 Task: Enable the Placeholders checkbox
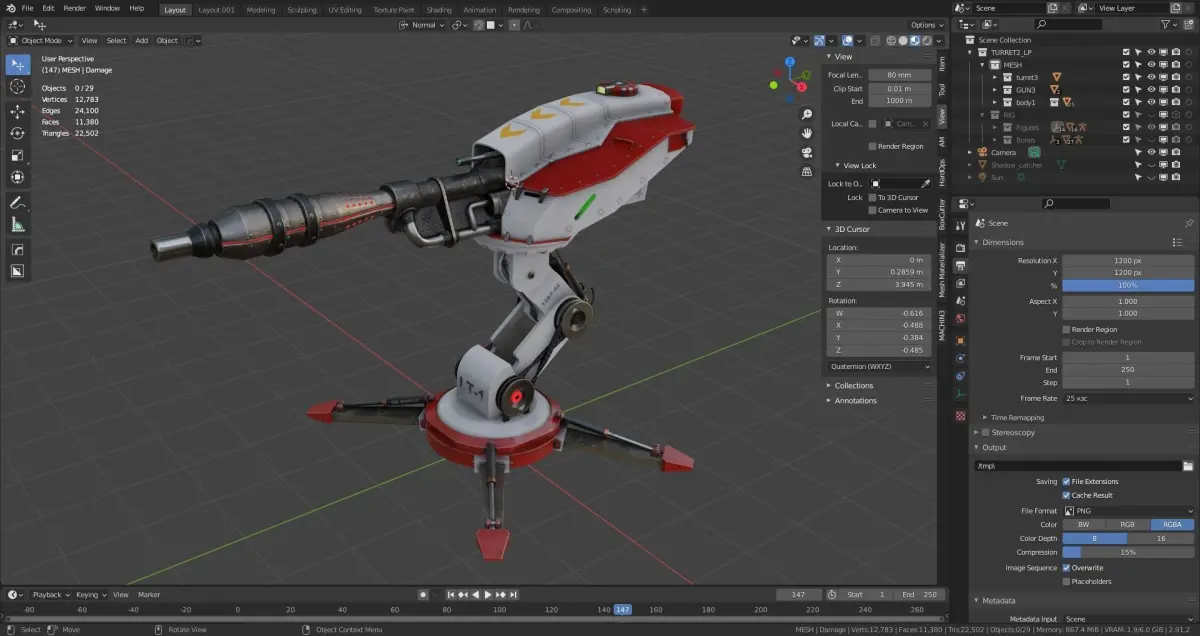(x=1066, y=581)
